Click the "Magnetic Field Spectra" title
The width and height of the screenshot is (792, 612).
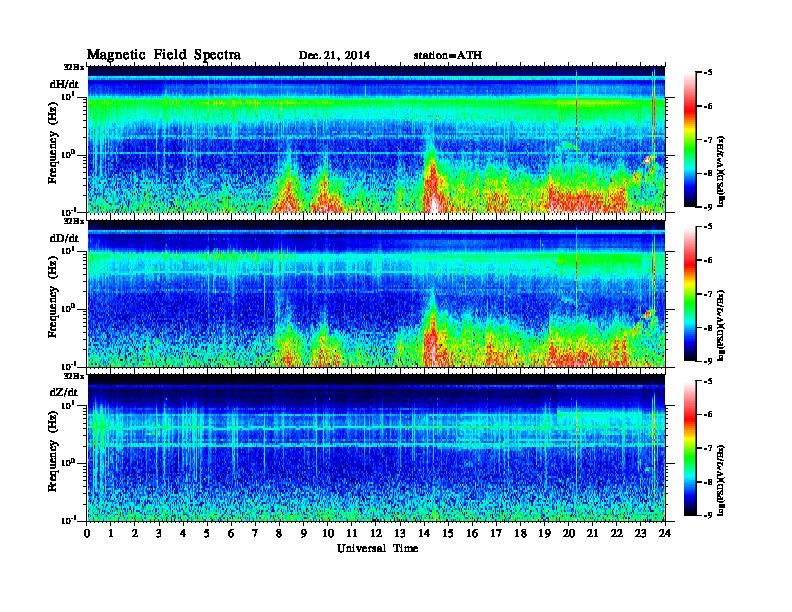(164, 55)
